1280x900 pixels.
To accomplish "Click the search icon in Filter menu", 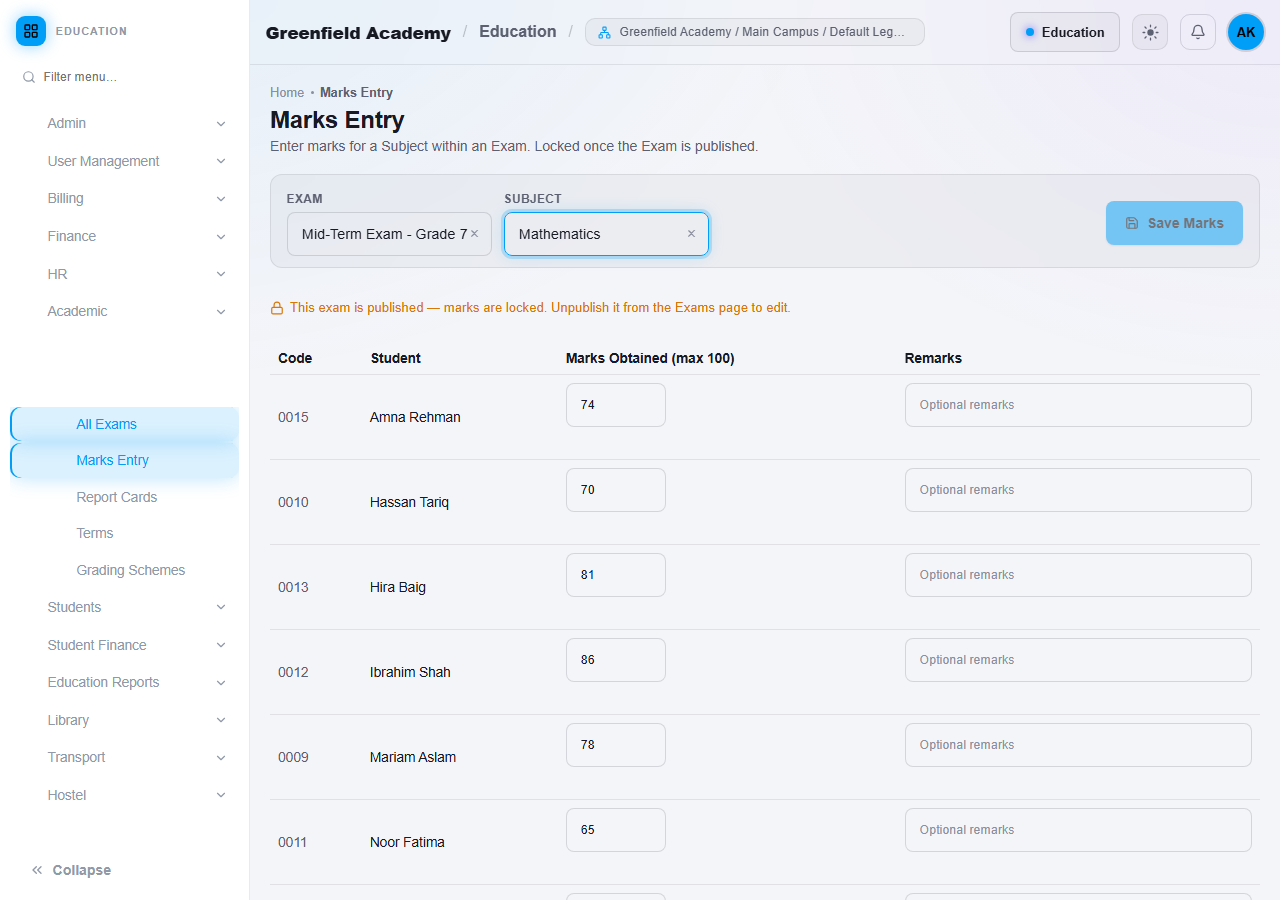I will click(x=29, y=77).
